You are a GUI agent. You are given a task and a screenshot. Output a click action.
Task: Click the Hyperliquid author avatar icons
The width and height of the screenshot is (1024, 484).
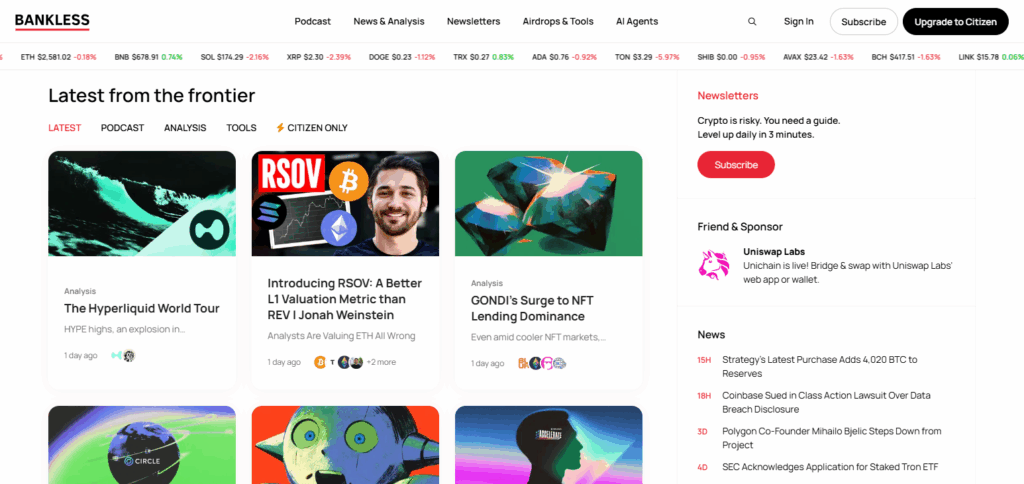click(x=123, y=355)
